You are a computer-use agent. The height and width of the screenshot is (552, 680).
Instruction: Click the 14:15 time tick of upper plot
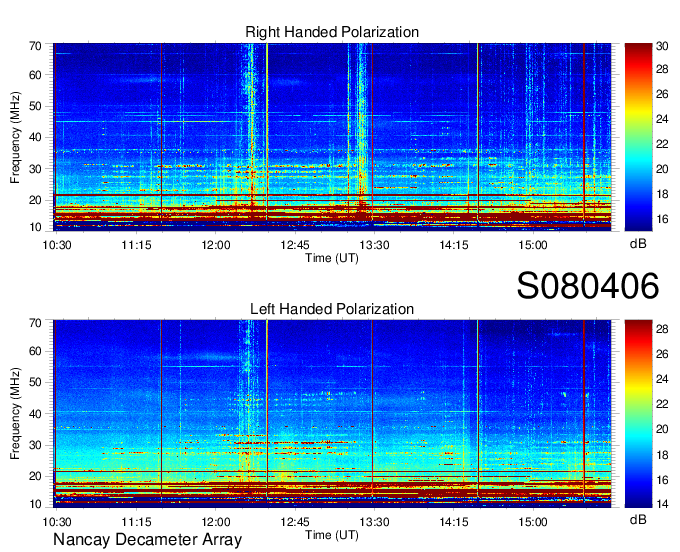click(x=454, y=245)
